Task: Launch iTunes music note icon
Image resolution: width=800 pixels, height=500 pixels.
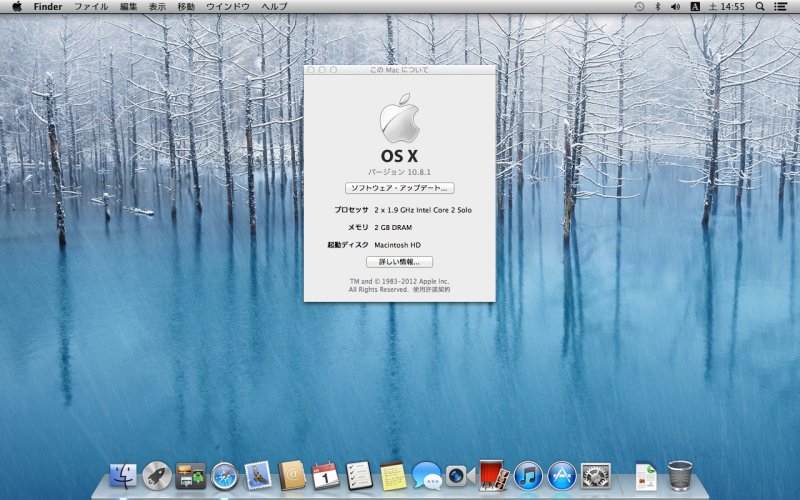Action: click(528, 476)
